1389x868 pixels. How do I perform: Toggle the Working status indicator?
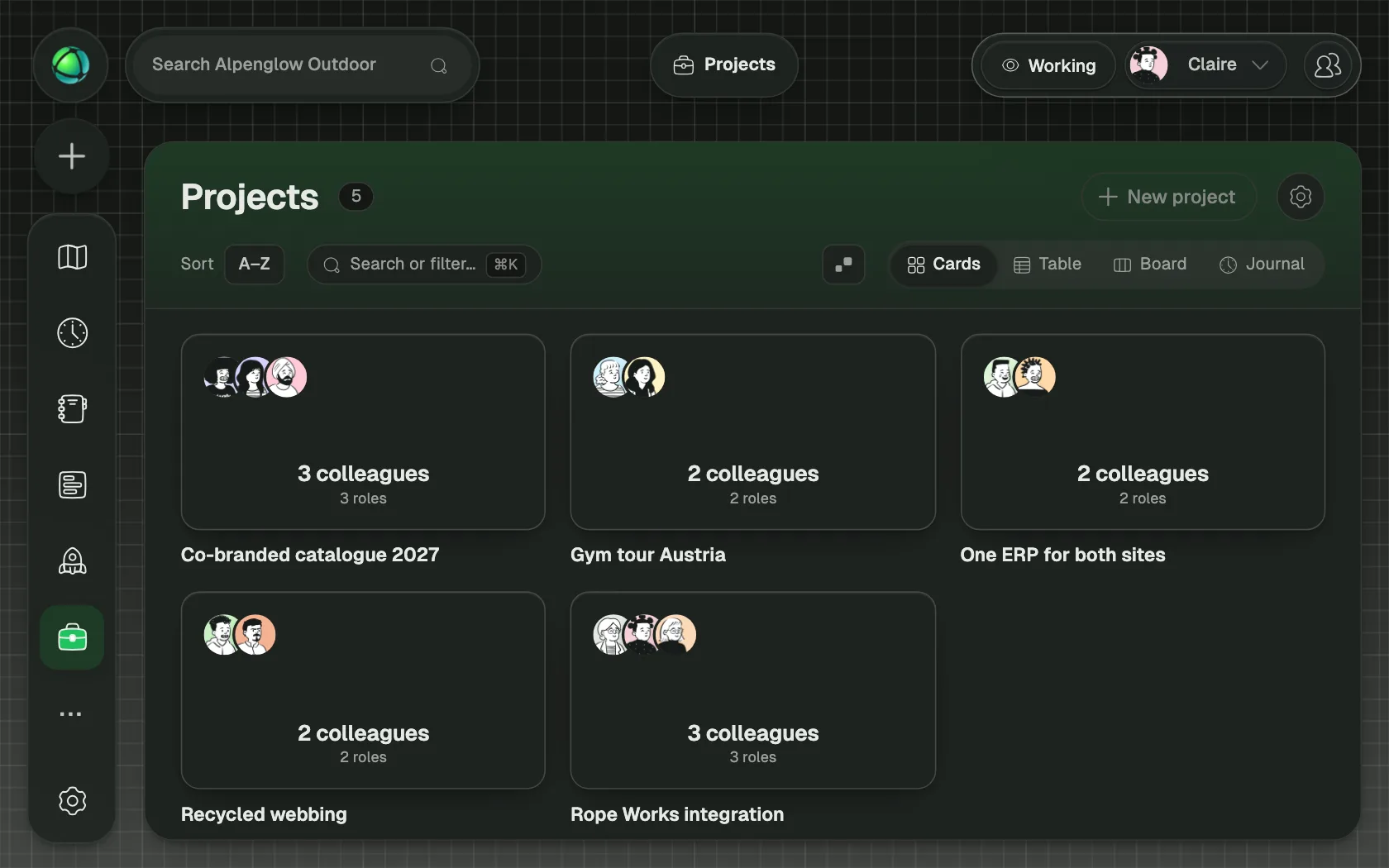point(1049,65)
